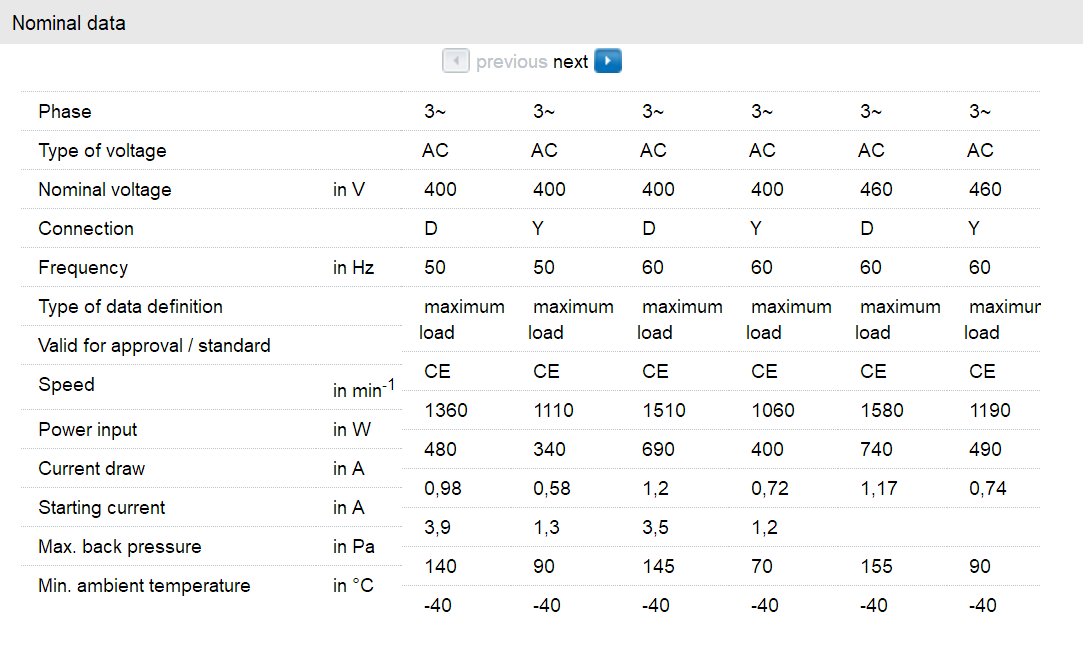
Task: Select the 'Phase' row label
Action: [65, 111]
